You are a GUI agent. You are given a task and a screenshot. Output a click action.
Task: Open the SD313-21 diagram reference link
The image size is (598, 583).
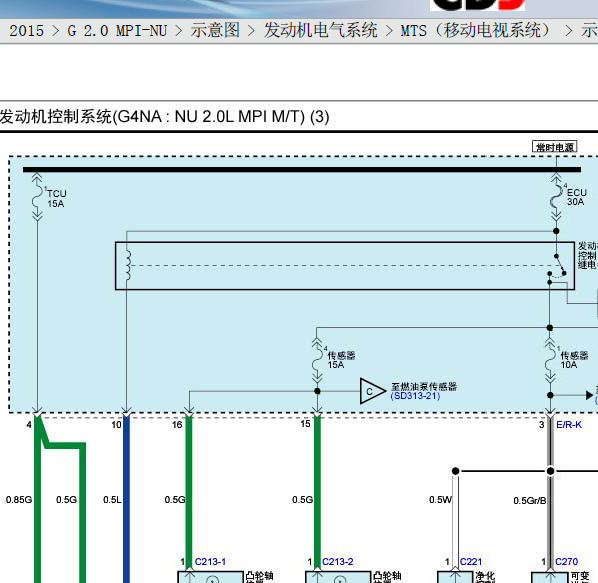tap(415, 396)
